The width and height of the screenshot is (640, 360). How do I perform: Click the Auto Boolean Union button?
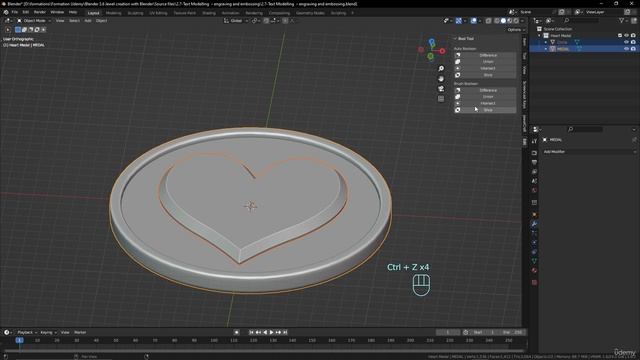[485, 62]
